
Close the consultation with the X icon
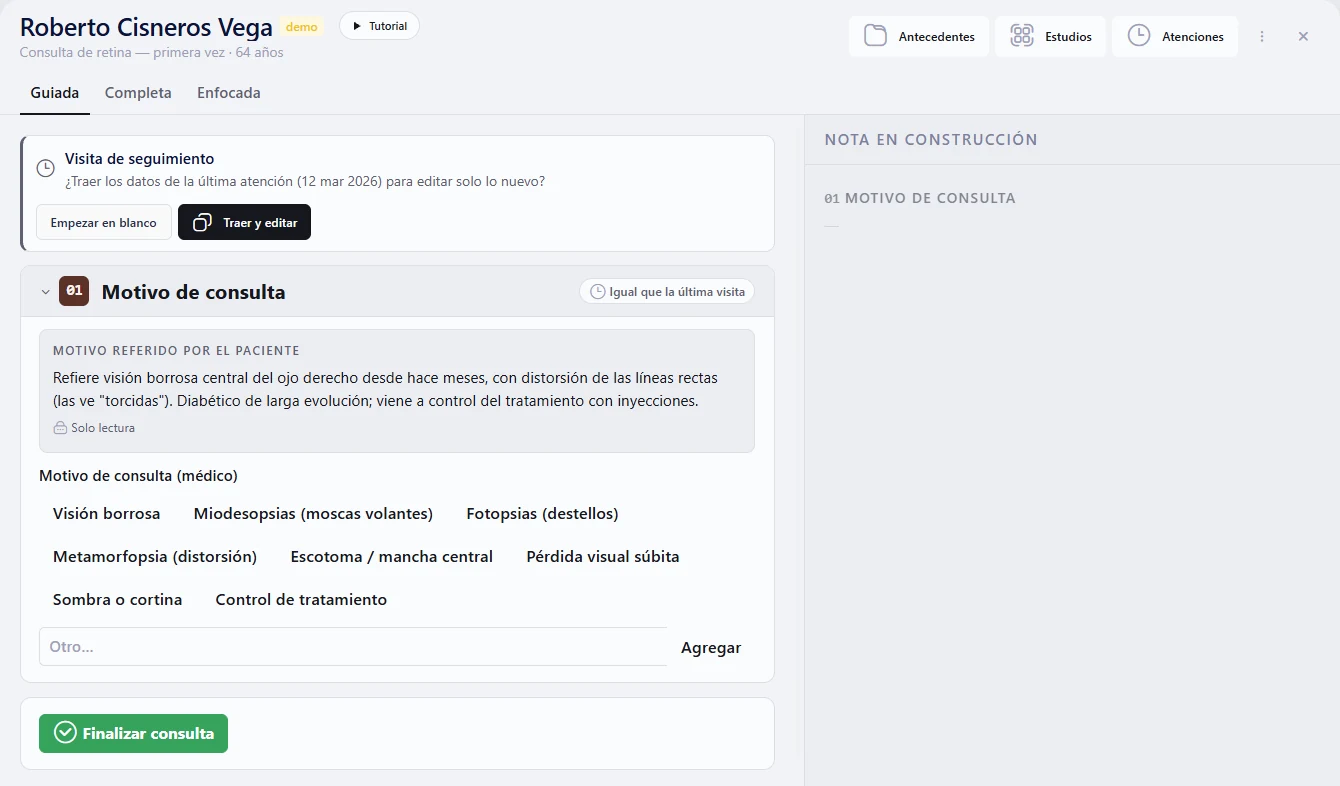click(1303, 37)
